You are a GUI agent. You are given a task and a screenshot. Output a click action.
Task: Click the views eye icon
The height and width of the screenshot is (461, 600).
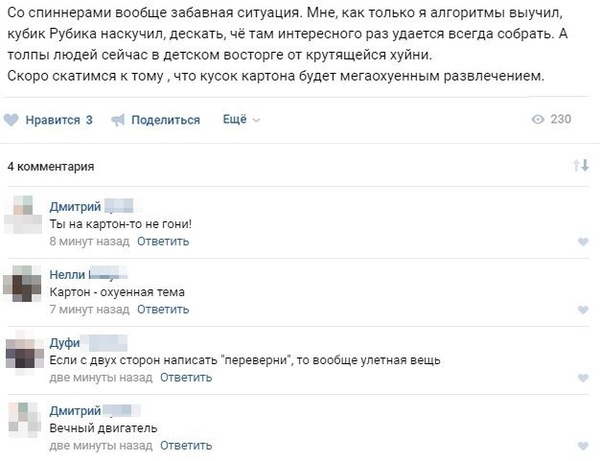tap(538, 119)
